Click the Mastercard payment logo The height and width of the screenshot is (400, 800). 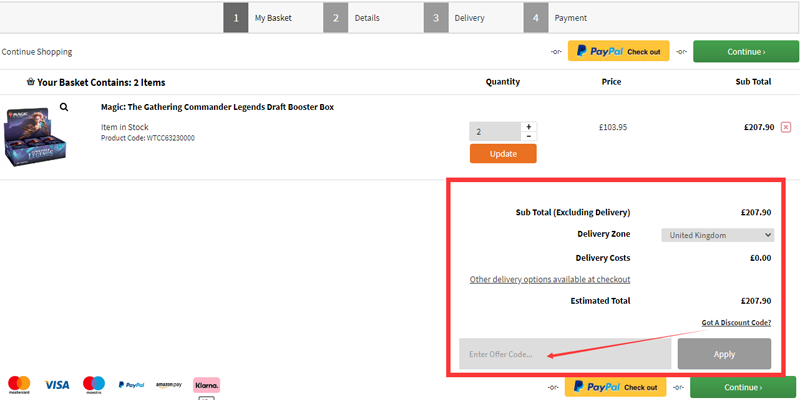(19, 385)
